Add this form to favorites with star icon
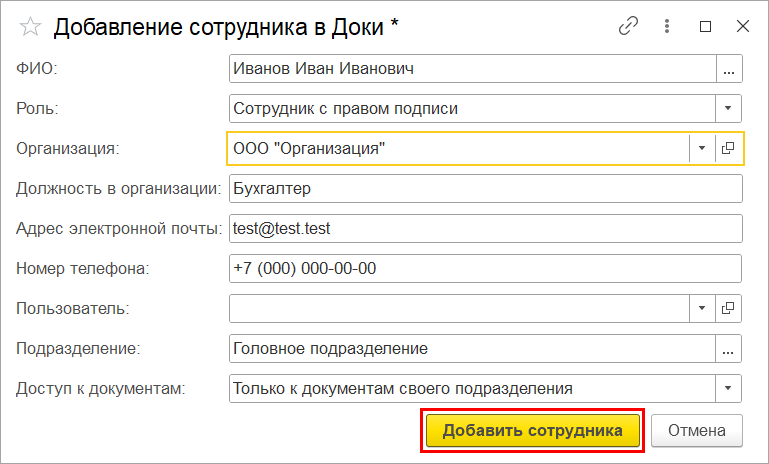The height and width of the screenshot is (464, 769). (30, 26)
